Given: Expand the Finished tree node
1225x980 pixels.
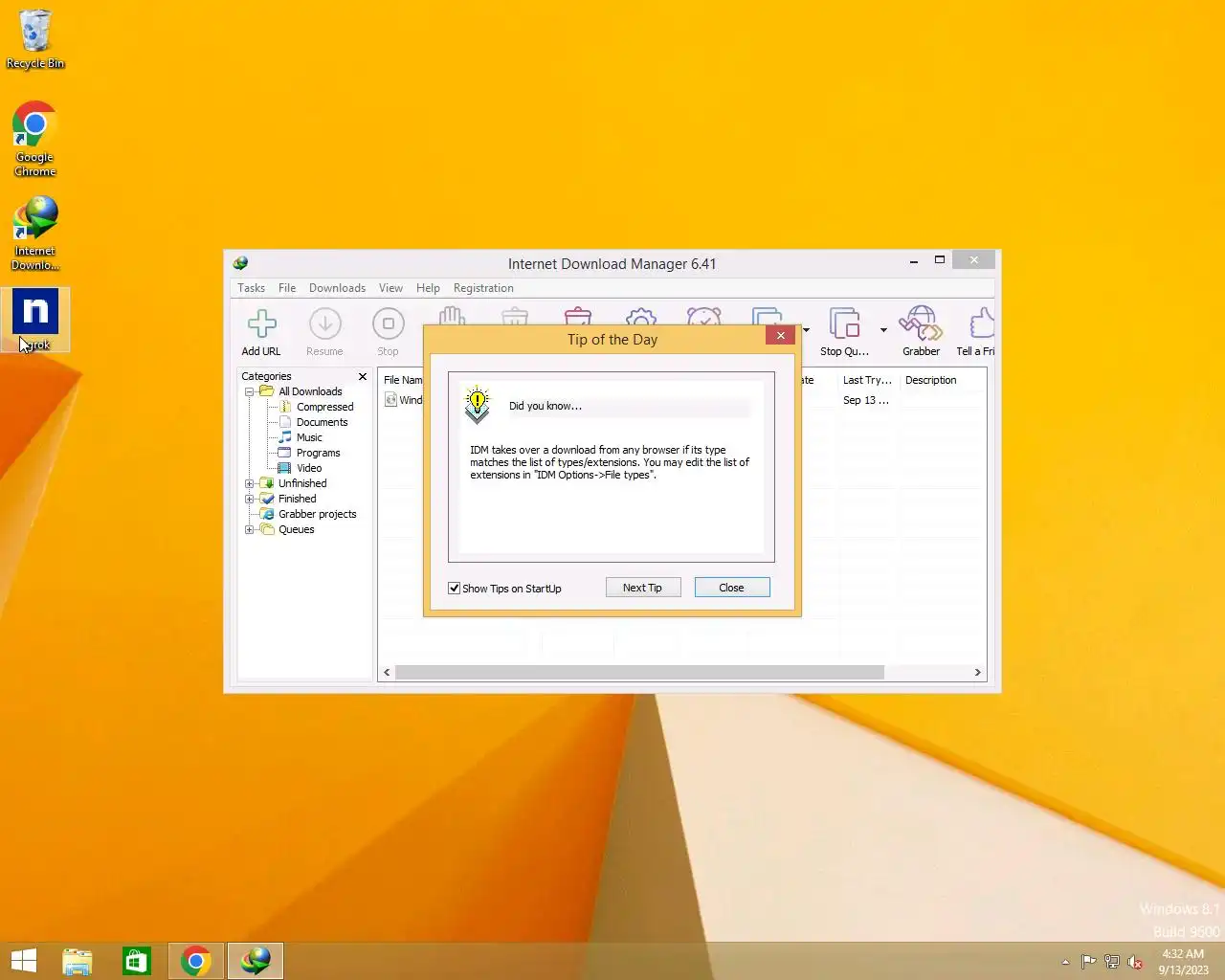Looking at the screenshot, I should pos(250,499).
